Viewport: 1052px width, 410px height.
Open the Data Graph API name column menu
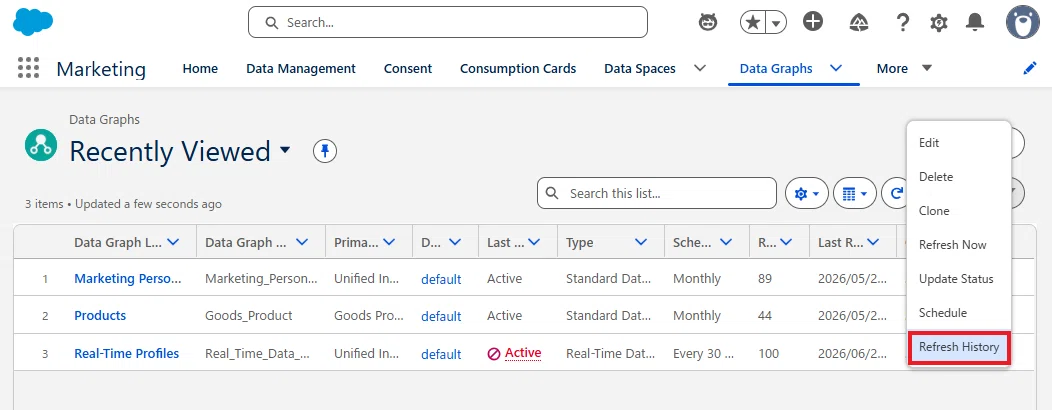[301, 242]
